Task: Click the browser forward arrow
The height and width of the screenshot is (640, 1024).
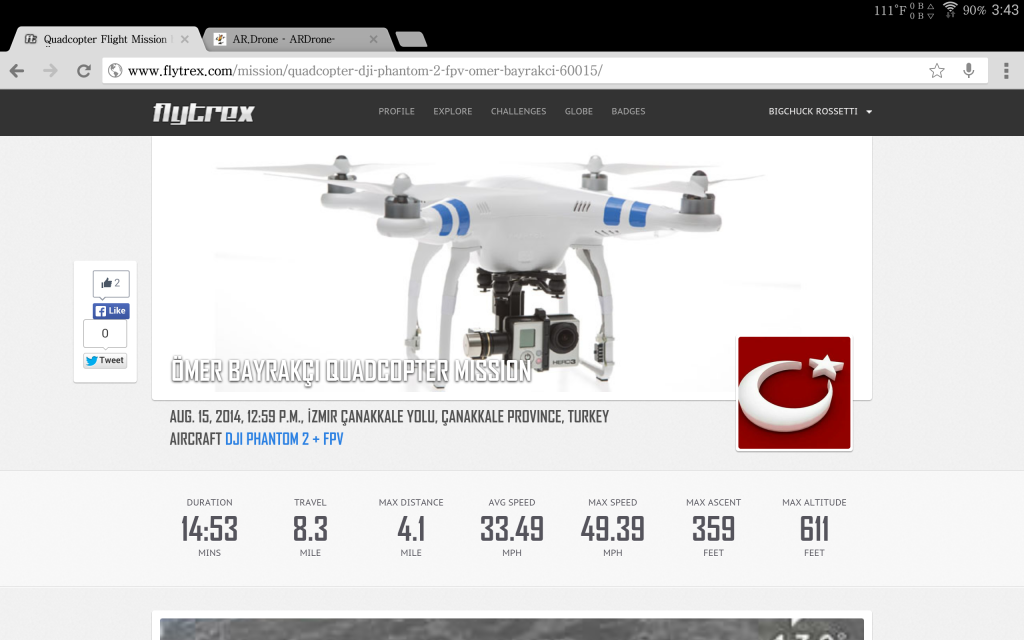Action: pos(50,71)
